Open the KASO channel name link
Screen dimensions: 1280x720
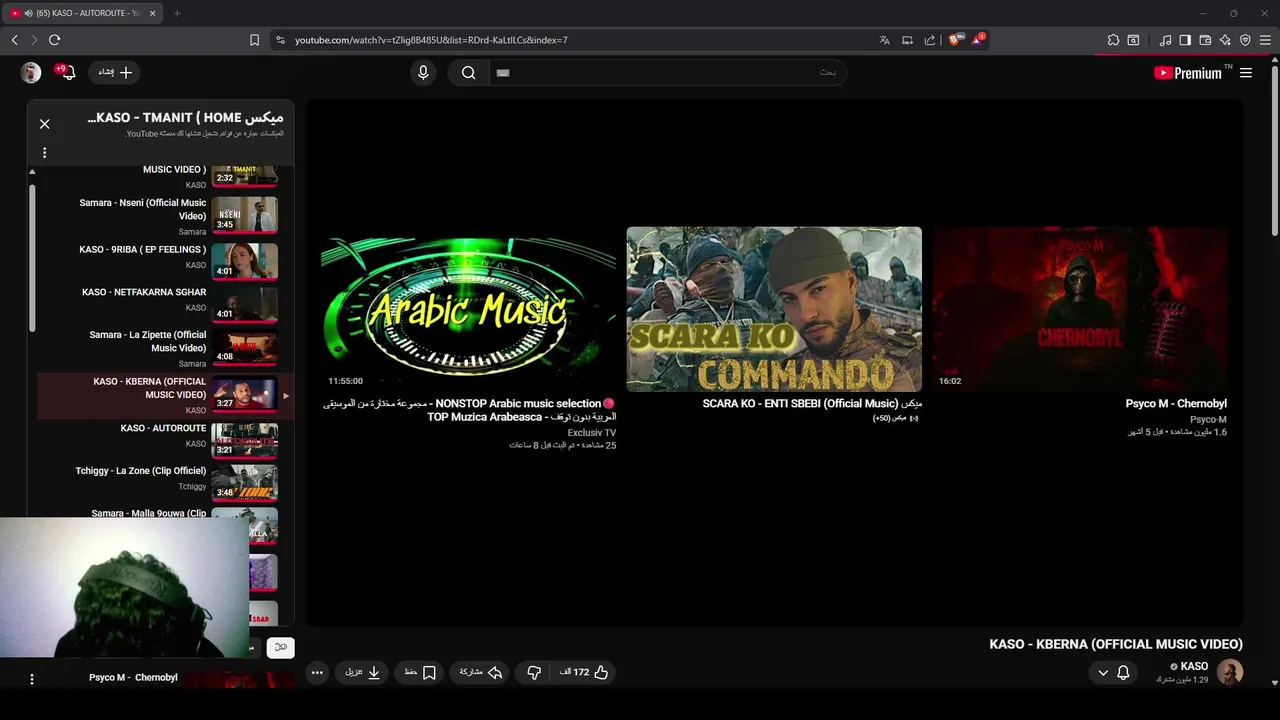(x=1194, y=666)
